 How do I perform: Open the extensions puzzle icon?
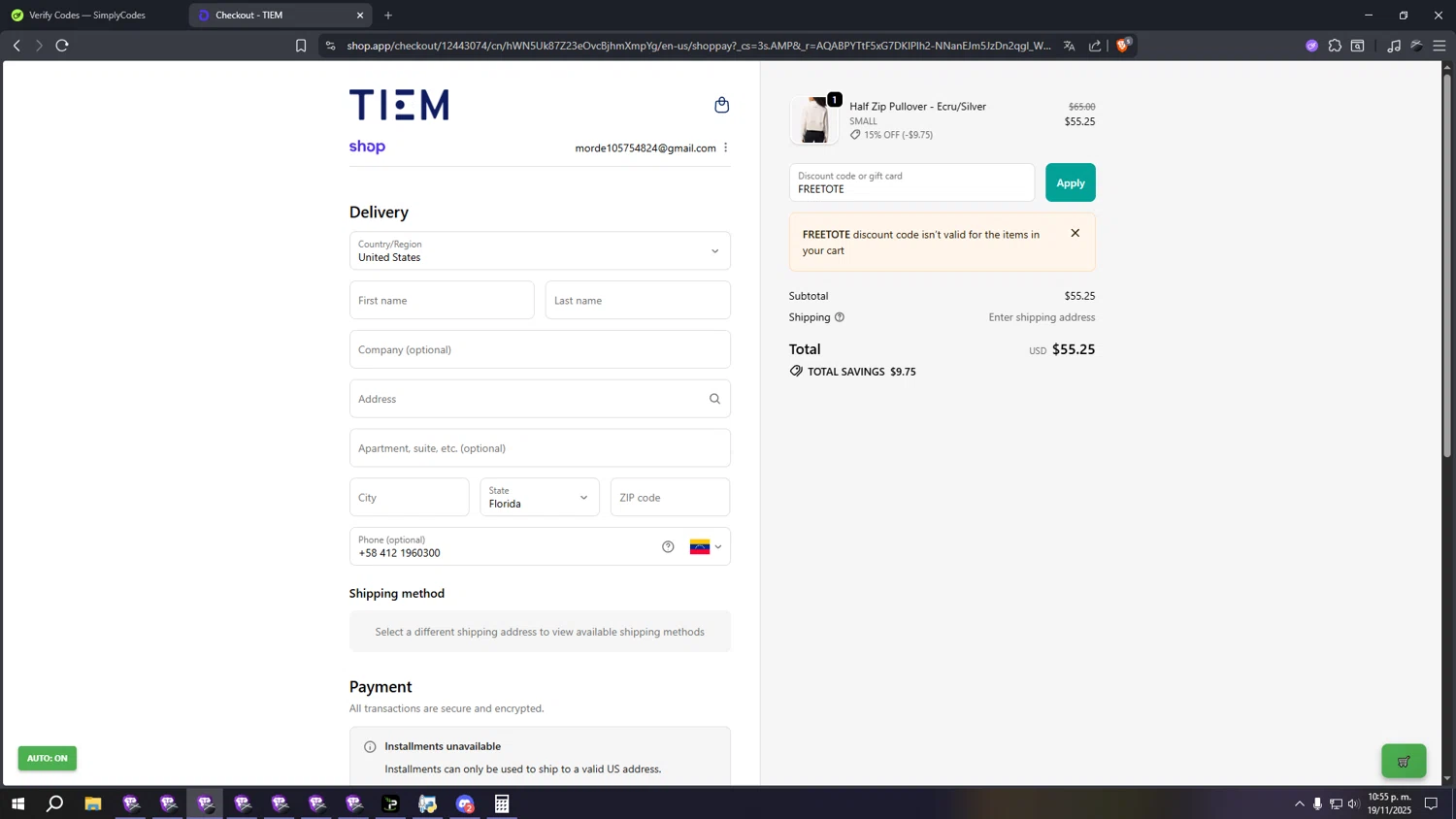[x=1335, y=46]
